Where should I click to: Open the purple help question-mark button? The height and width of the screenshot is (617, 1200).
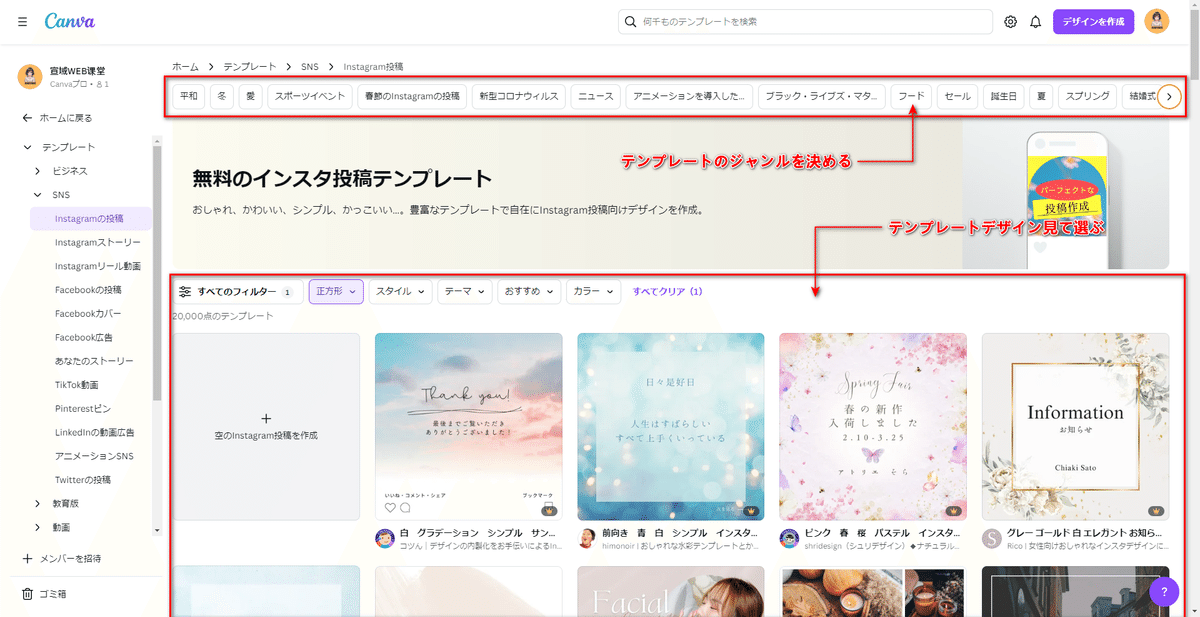coord(1164,591)
